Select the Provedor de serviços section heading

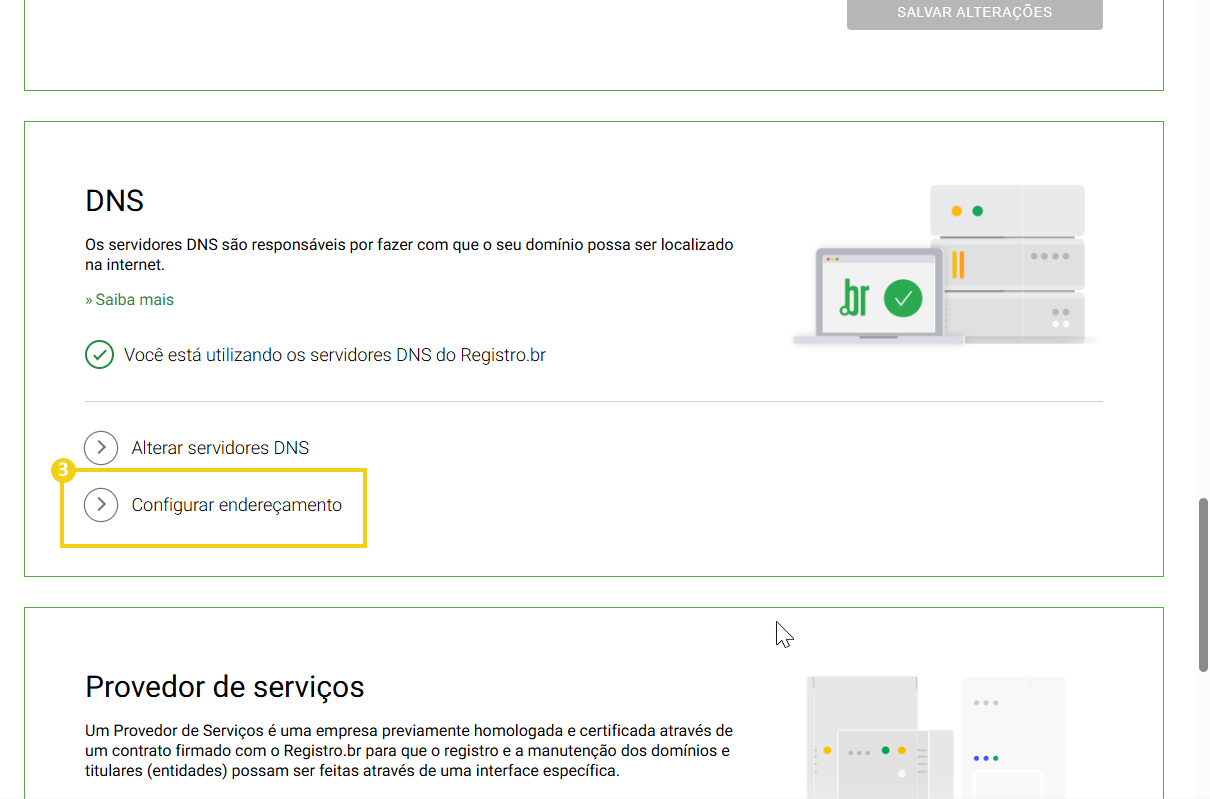pos(225,687)
